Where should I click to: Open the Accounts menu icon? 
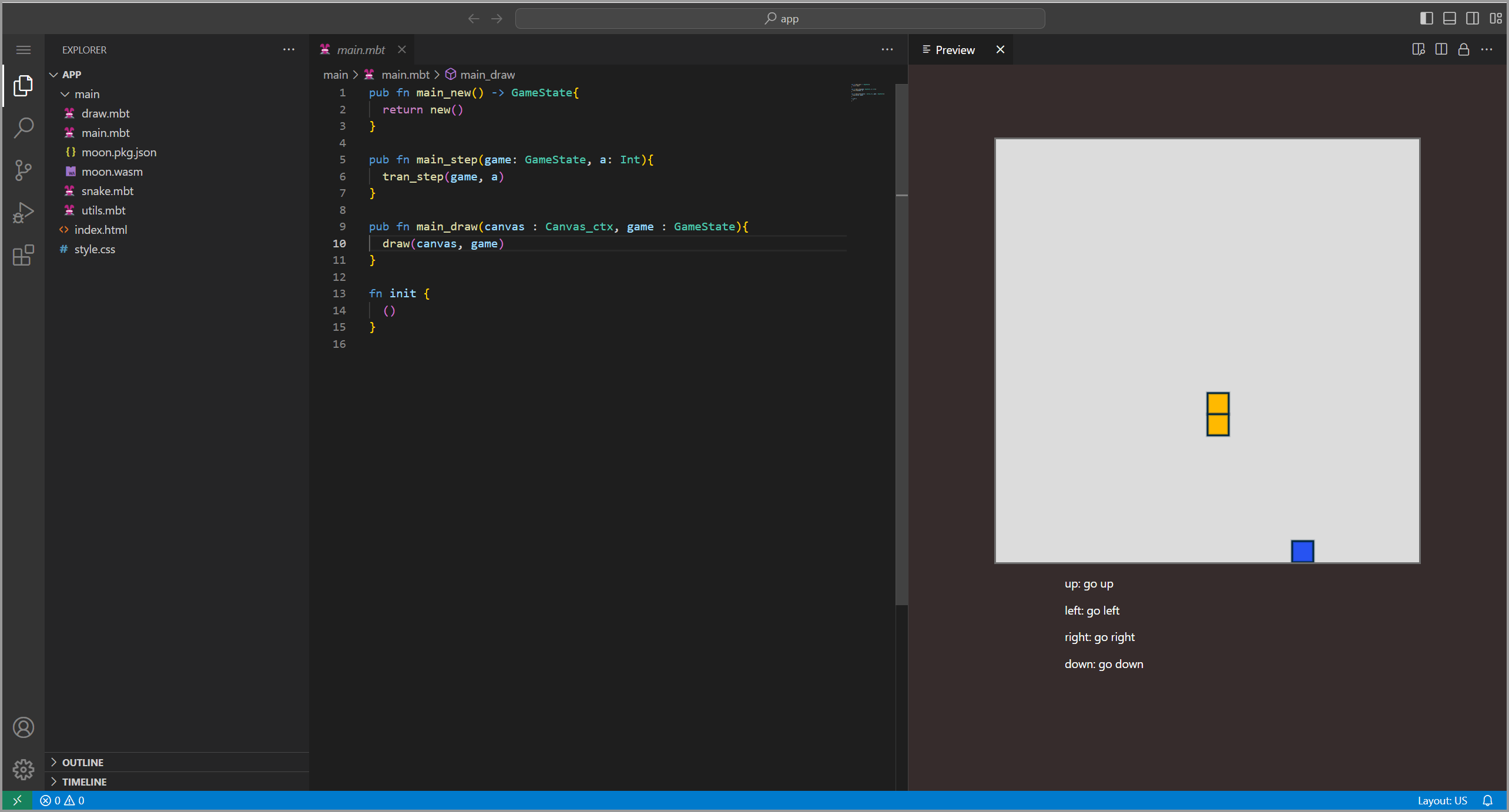coord(24,727)
